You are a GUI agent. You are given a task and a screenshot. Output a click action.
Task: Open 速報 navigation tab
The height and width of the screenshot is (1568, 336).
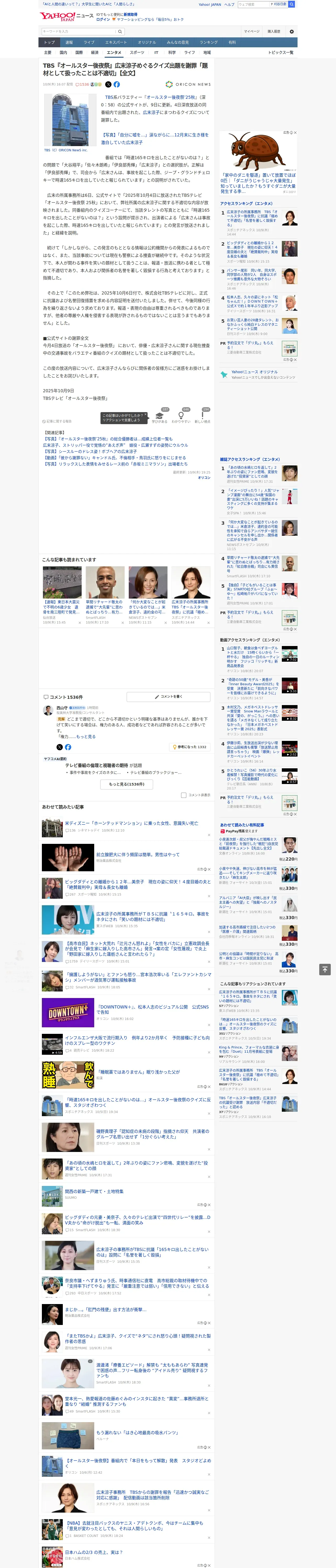69,43
